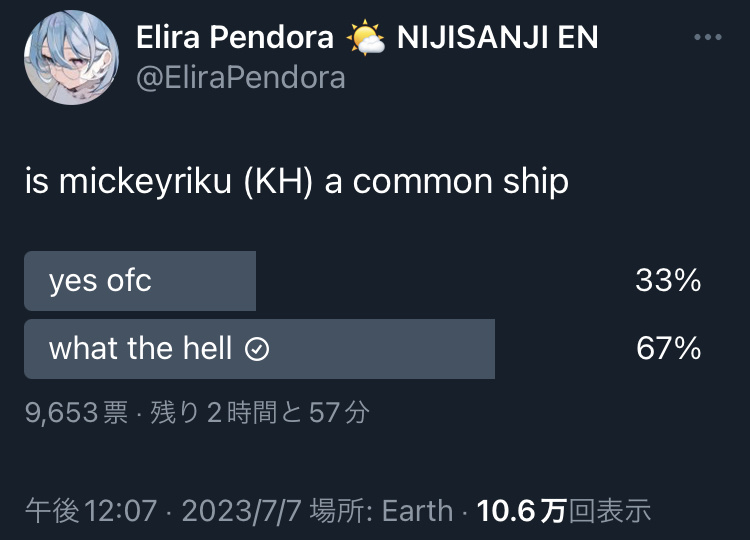This screenshot has width=750, height=540.
Task: Open the 午後12:07 timestamp link
Action: coord(91,511)
